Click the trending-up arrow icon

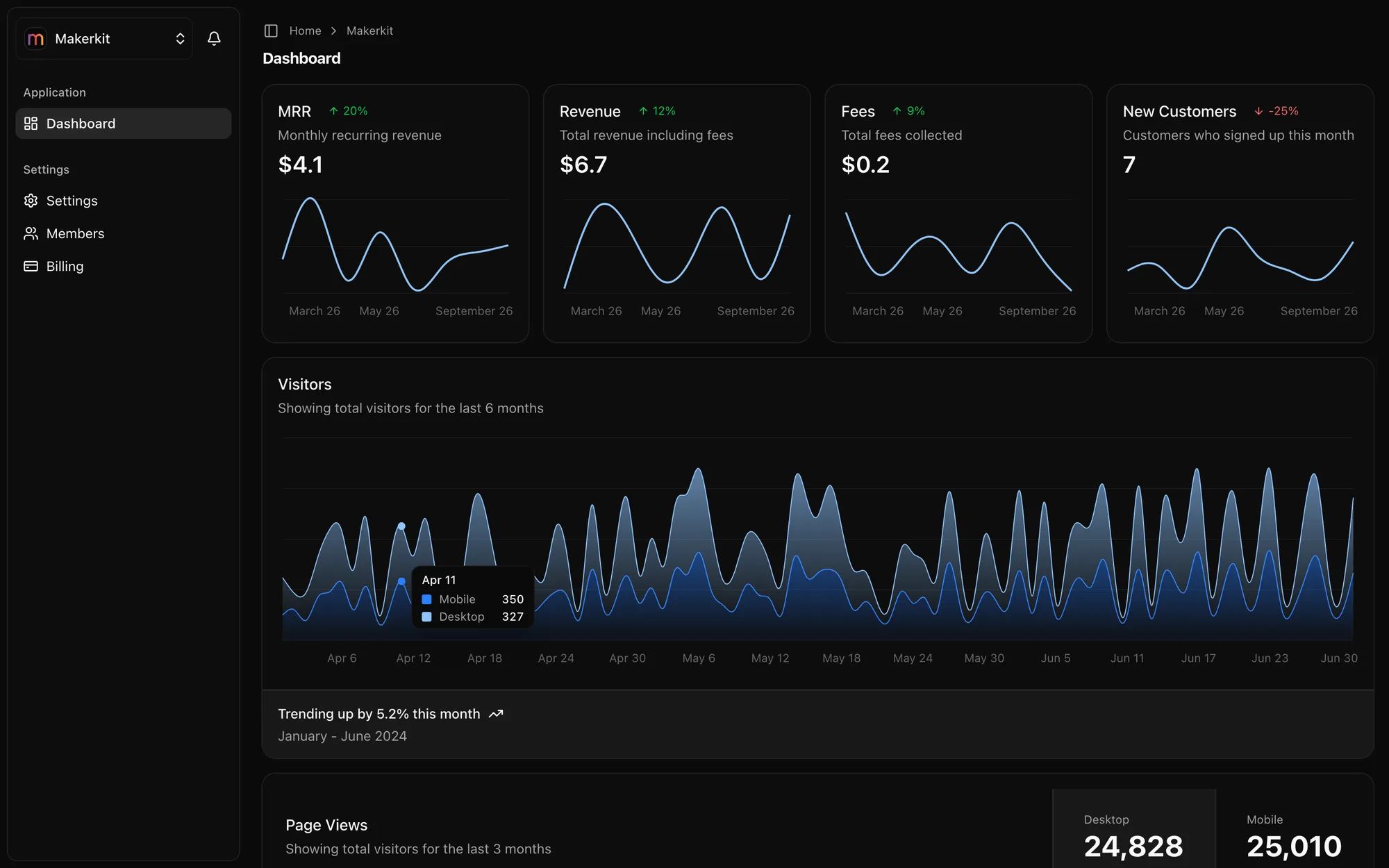tap(496, 714)
